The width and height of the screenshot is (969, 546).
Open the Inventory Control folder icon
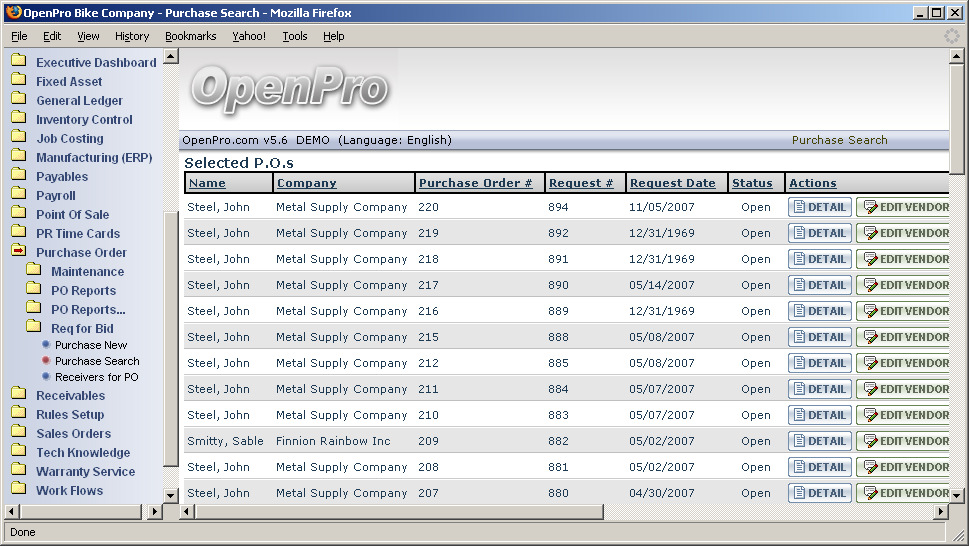(x=18, y=119)
